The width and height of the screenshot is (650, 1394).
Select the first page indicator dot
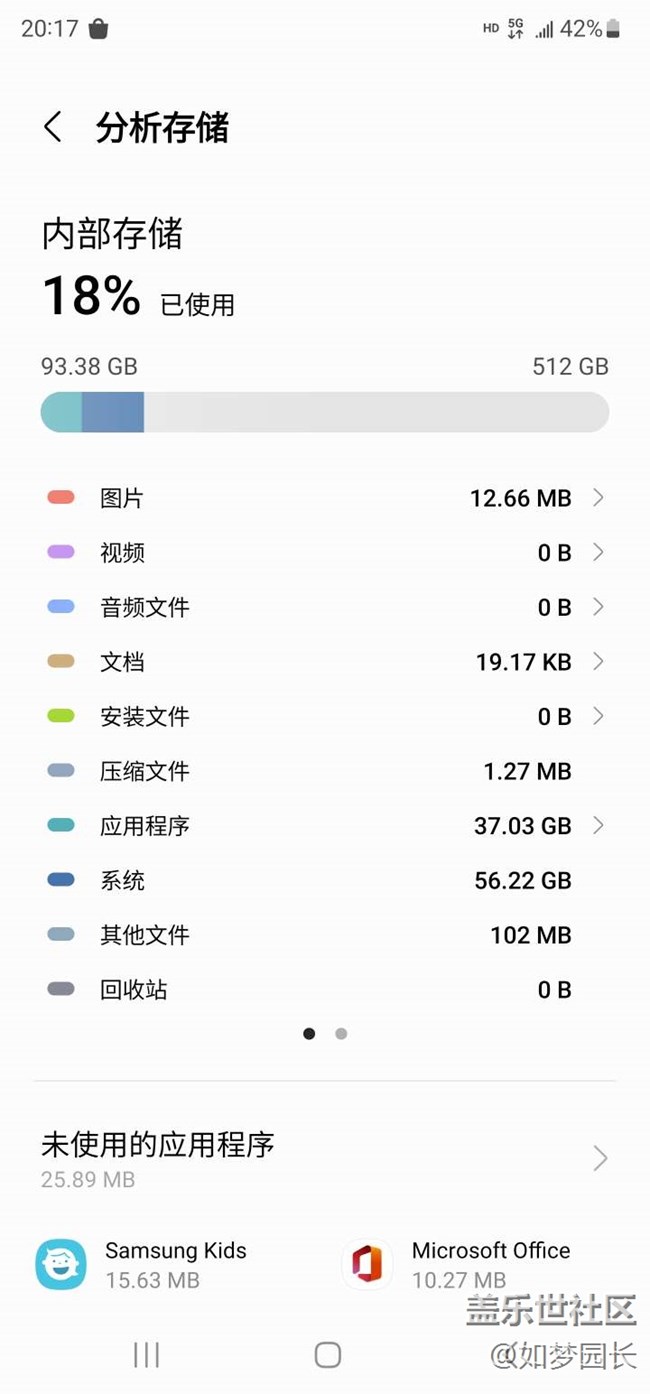(309, 1034)
